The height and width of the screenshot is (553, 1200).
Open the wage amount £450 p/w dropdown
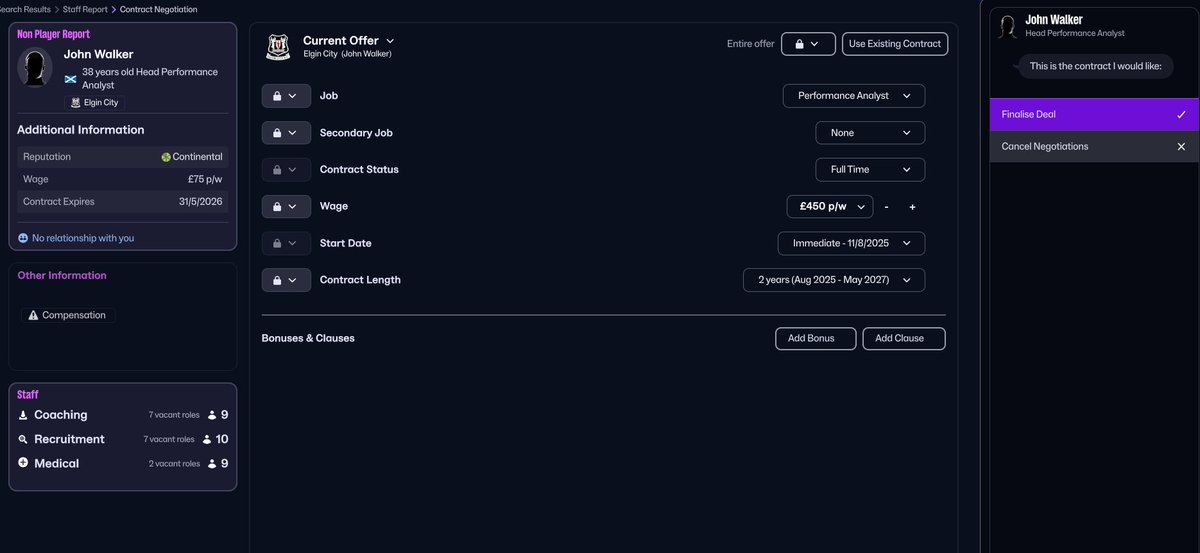point(830,207)
